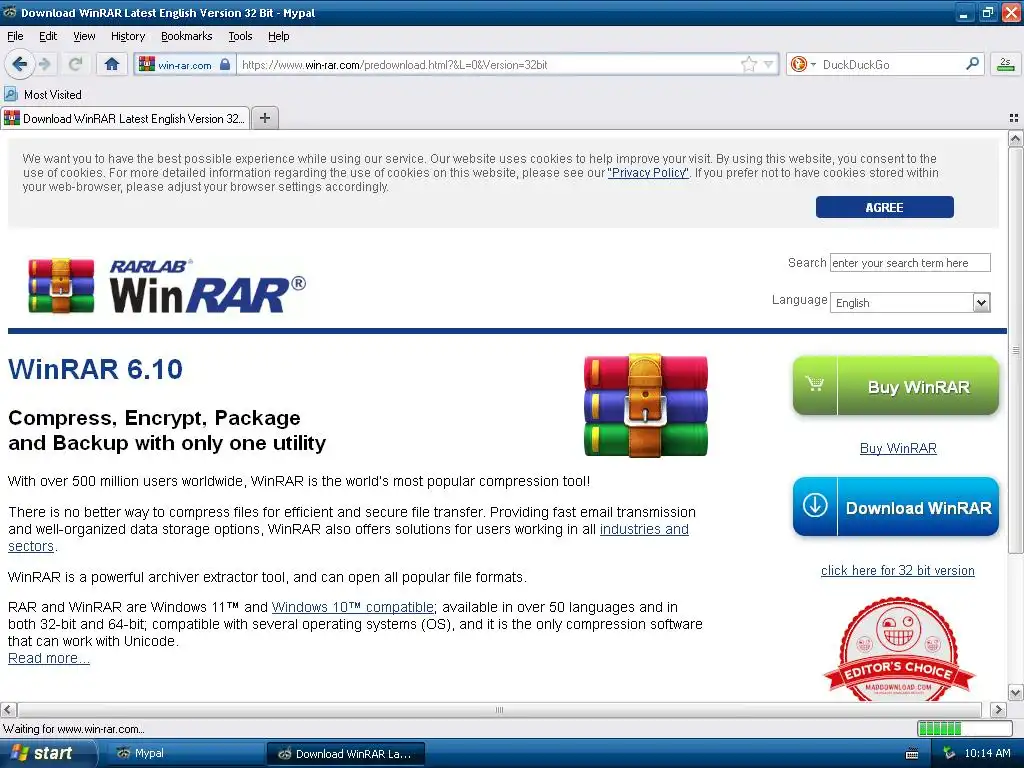Click the horizontal scrollbar right arrow
This screenshot has height=768, width=1024.
pyautogui.click(x=998, y=709)
